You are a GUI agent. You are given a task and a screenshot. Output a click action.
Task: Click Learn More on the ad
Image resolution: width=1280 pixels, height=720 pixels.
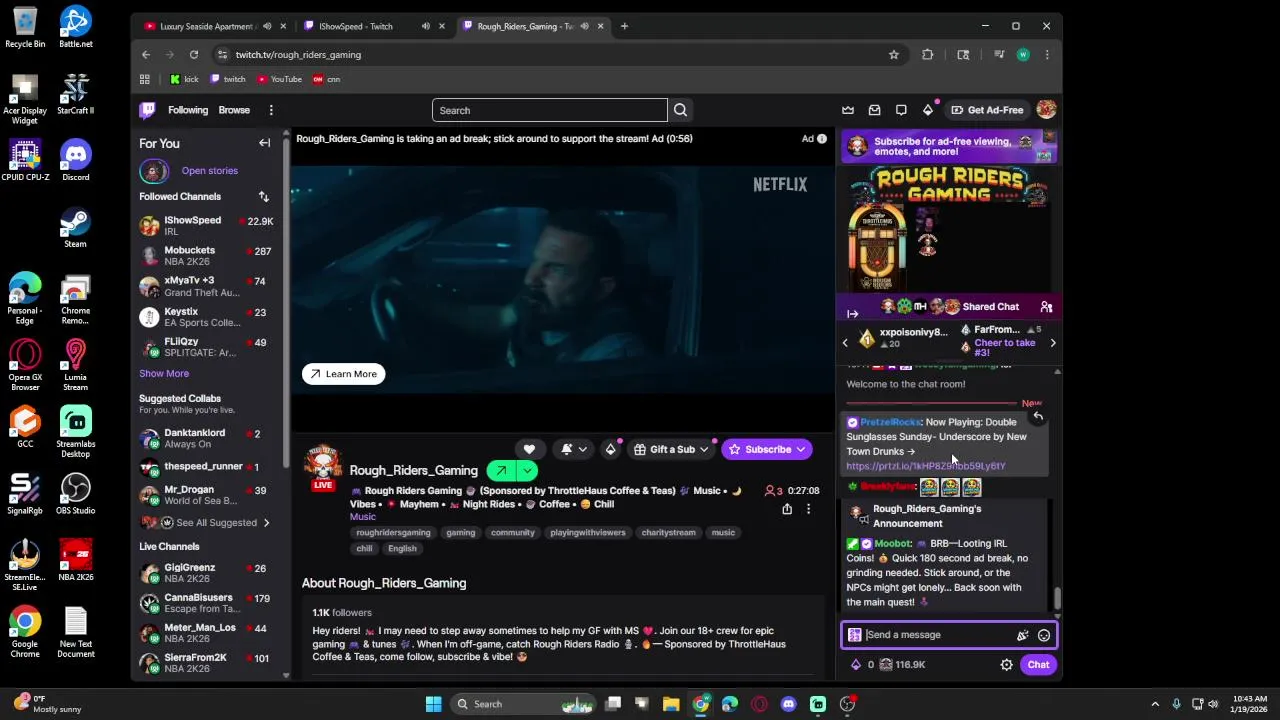[x=343, y=374]
